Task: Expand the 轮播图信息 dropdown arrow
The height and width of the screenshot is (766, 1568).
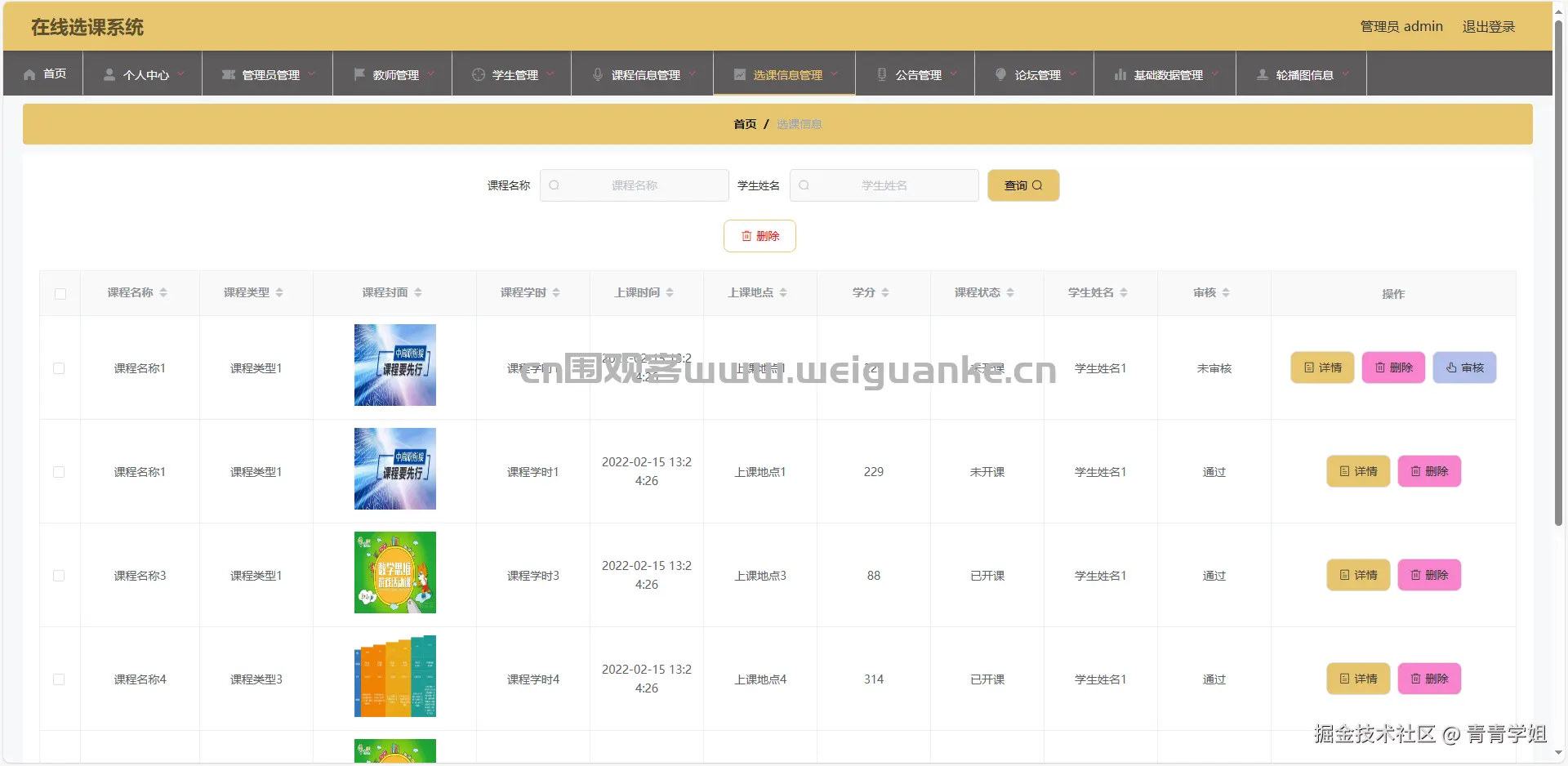Action: coord(1346,73)
